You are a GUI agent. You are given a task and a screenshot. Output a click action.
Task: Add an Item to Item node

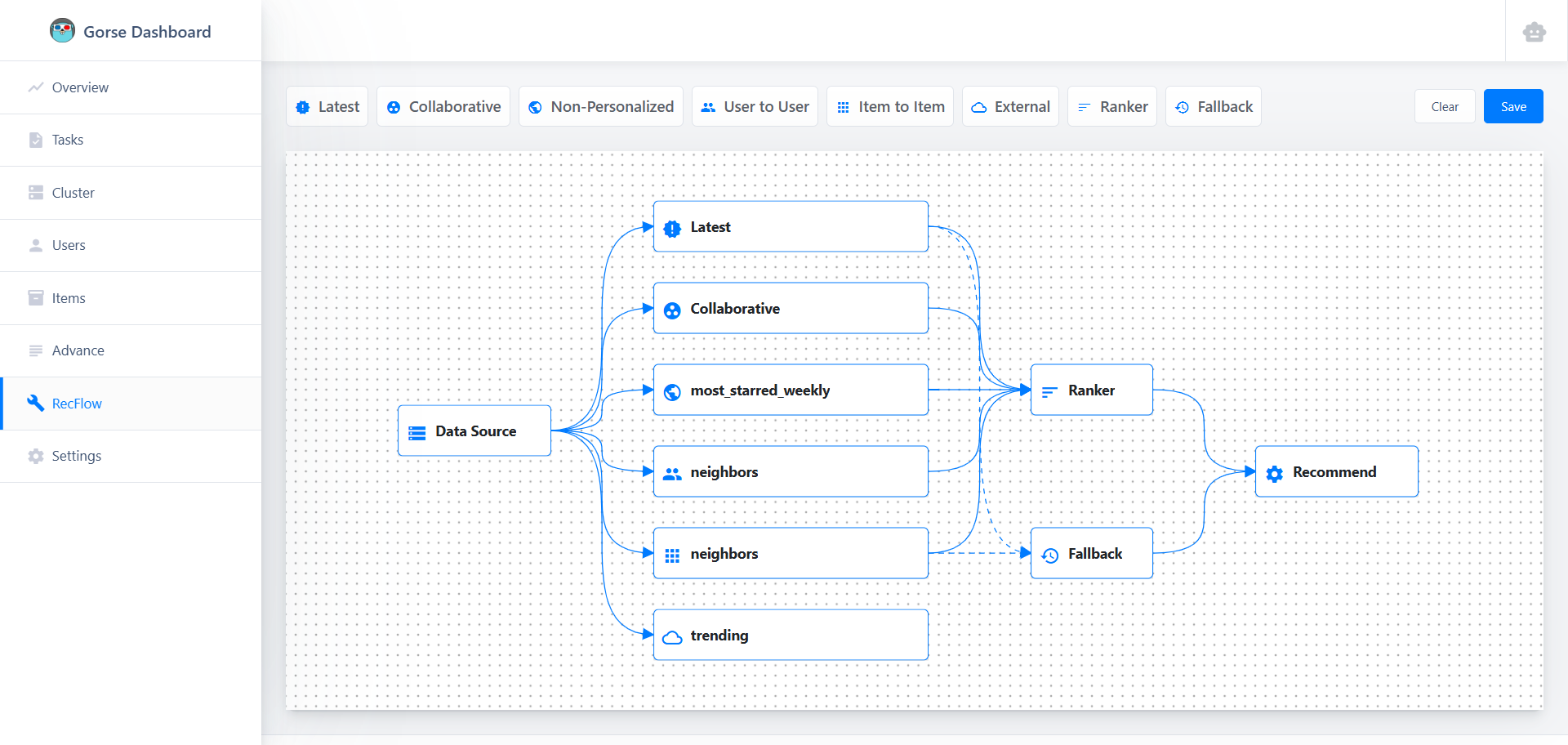tap(889, 107)
